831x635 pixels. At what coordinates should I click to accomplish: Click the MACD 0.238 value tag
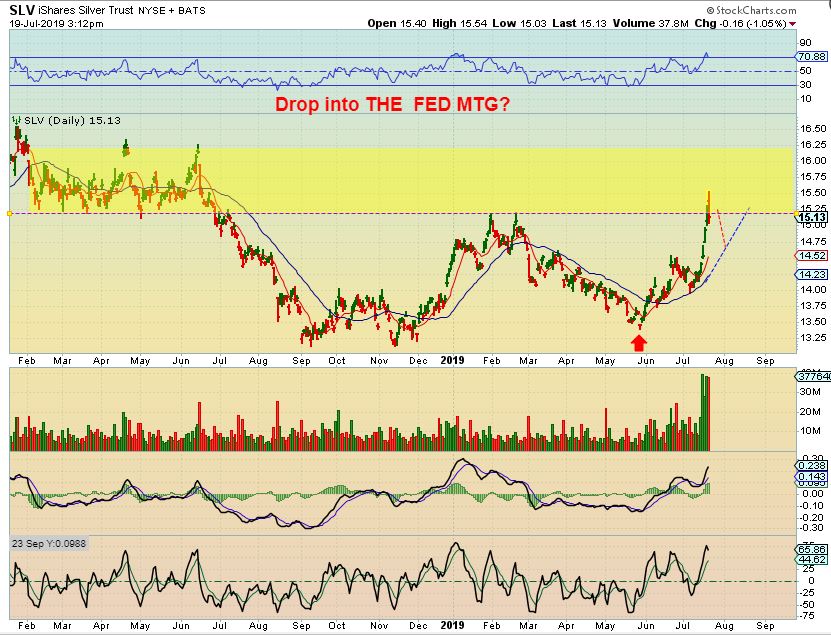coord(811,465)
